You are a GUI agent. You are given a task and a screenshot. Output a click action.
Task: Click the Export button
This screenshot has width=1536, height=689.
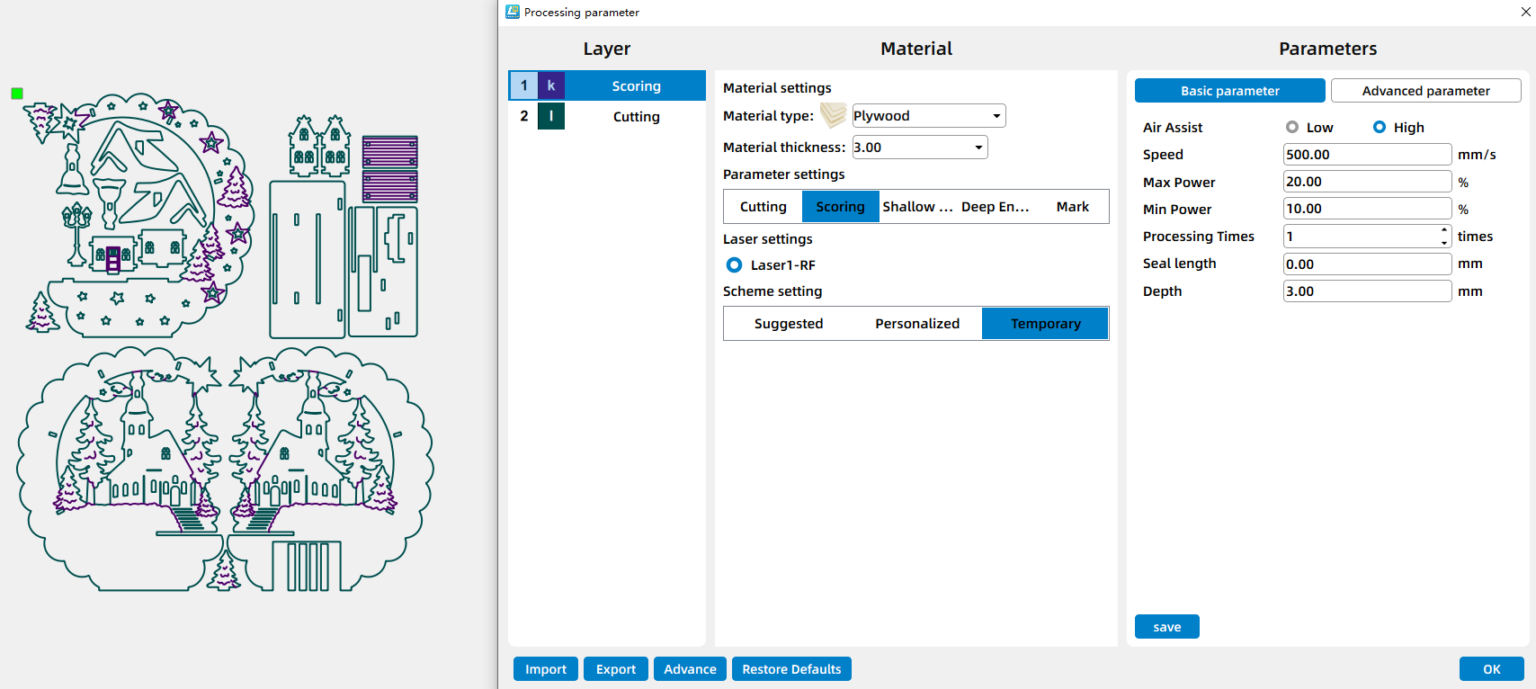tap(615, 669)
